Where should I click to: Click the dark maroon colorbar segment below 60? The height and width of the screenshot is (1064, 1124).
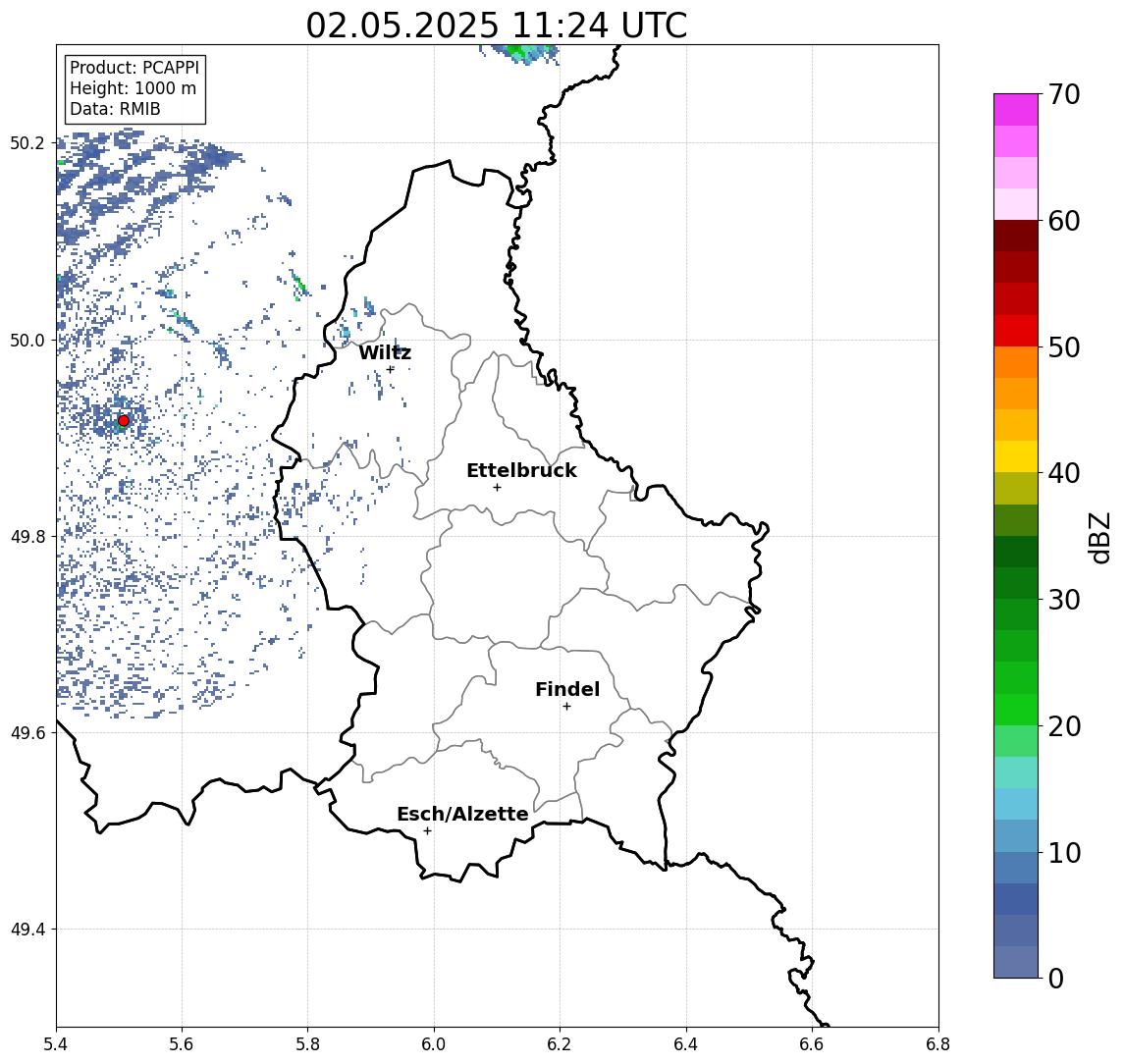pyautogui.click(x=1016, y=236)
